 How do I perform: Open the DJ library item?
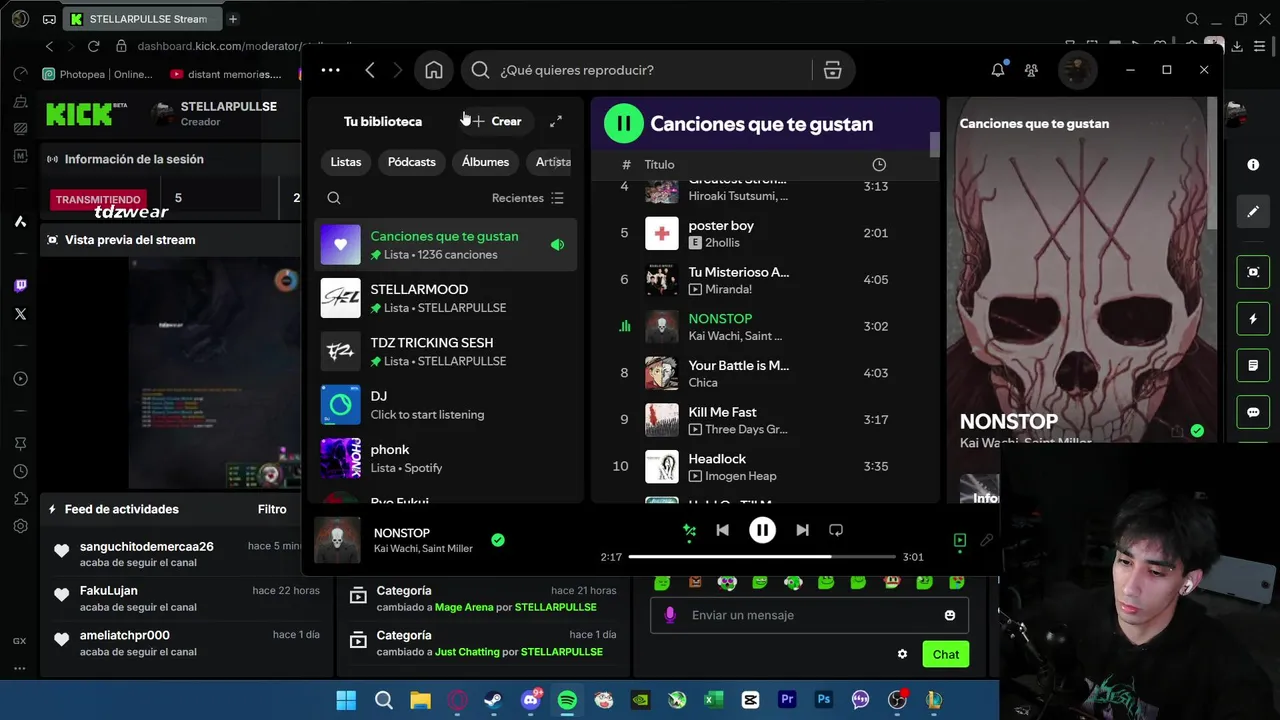[446, 405]
